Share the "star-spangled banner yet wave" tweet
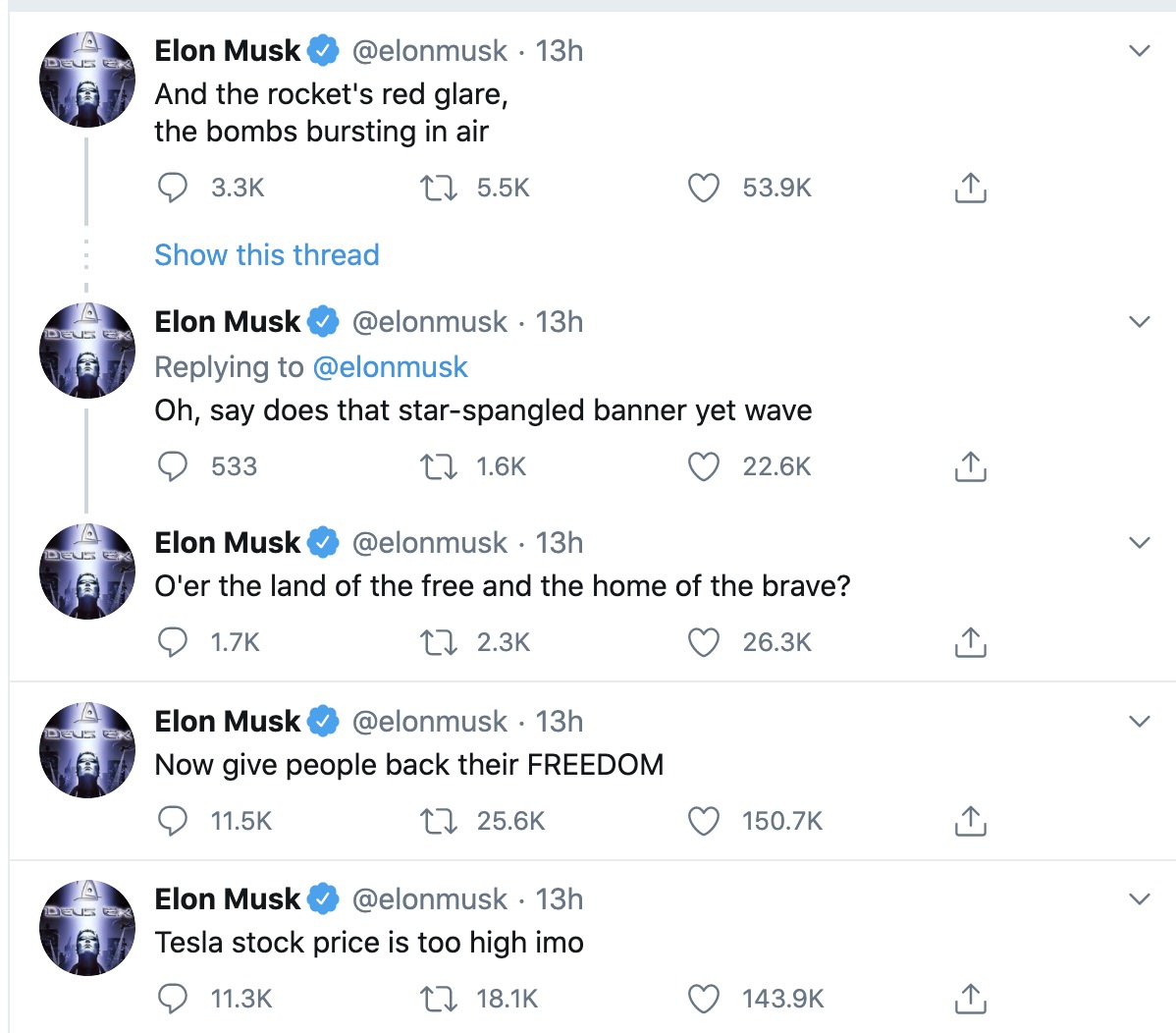This screenshot has width=1176, height=1033. tap(970, 466)
